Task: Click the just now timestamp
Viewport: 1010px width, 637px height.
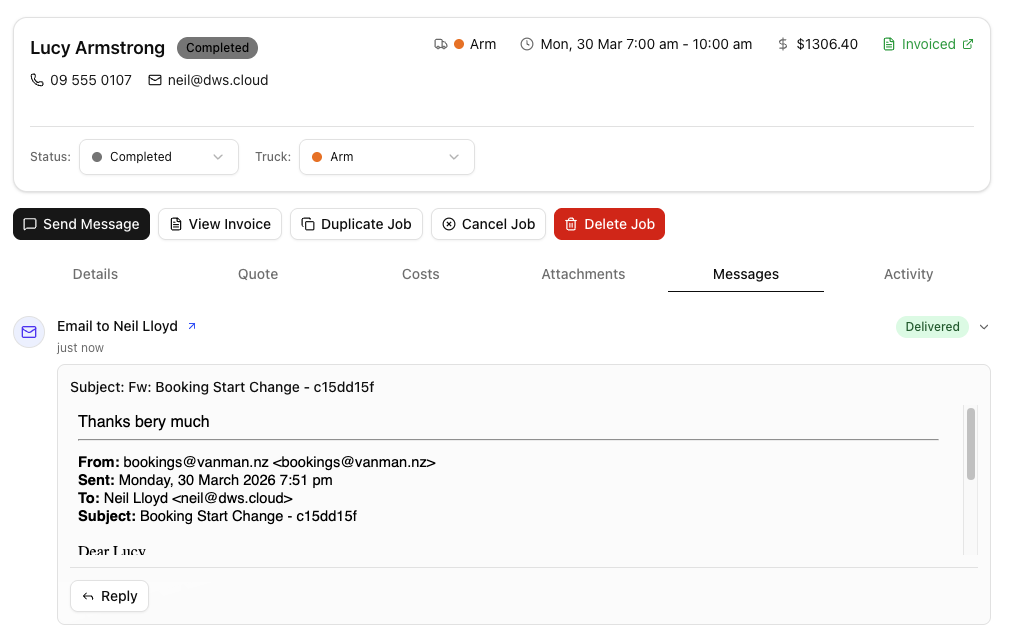Action: (x=80, y=348)
